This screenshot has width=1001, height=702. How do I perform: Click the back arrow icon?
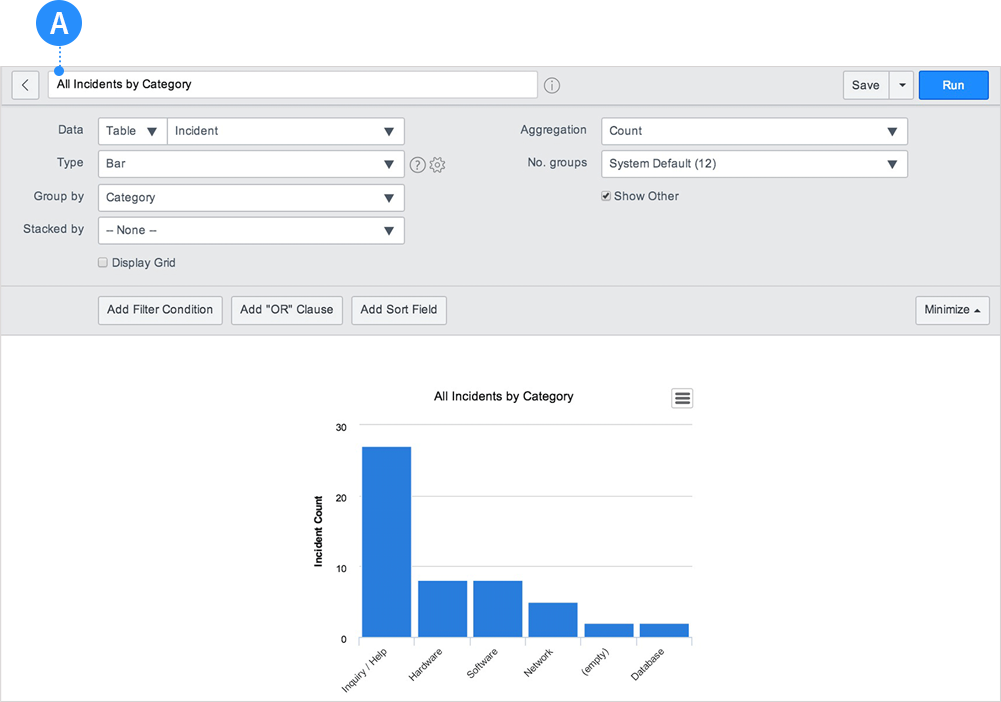tap(25, 85)
